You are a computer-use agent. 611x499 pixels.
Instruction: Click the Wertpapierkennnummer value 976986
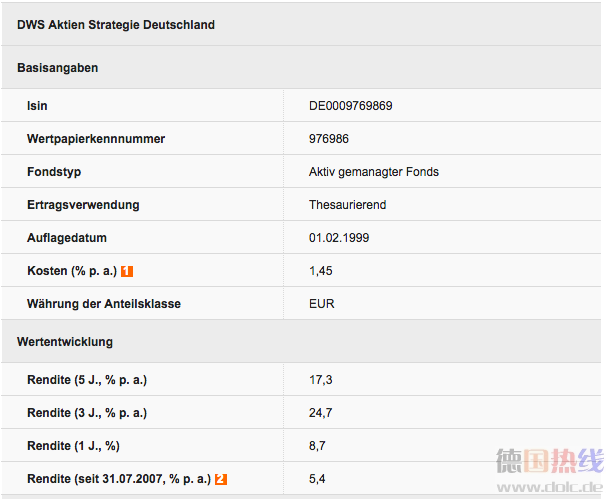pyautogui.click(x=329, y=139)
